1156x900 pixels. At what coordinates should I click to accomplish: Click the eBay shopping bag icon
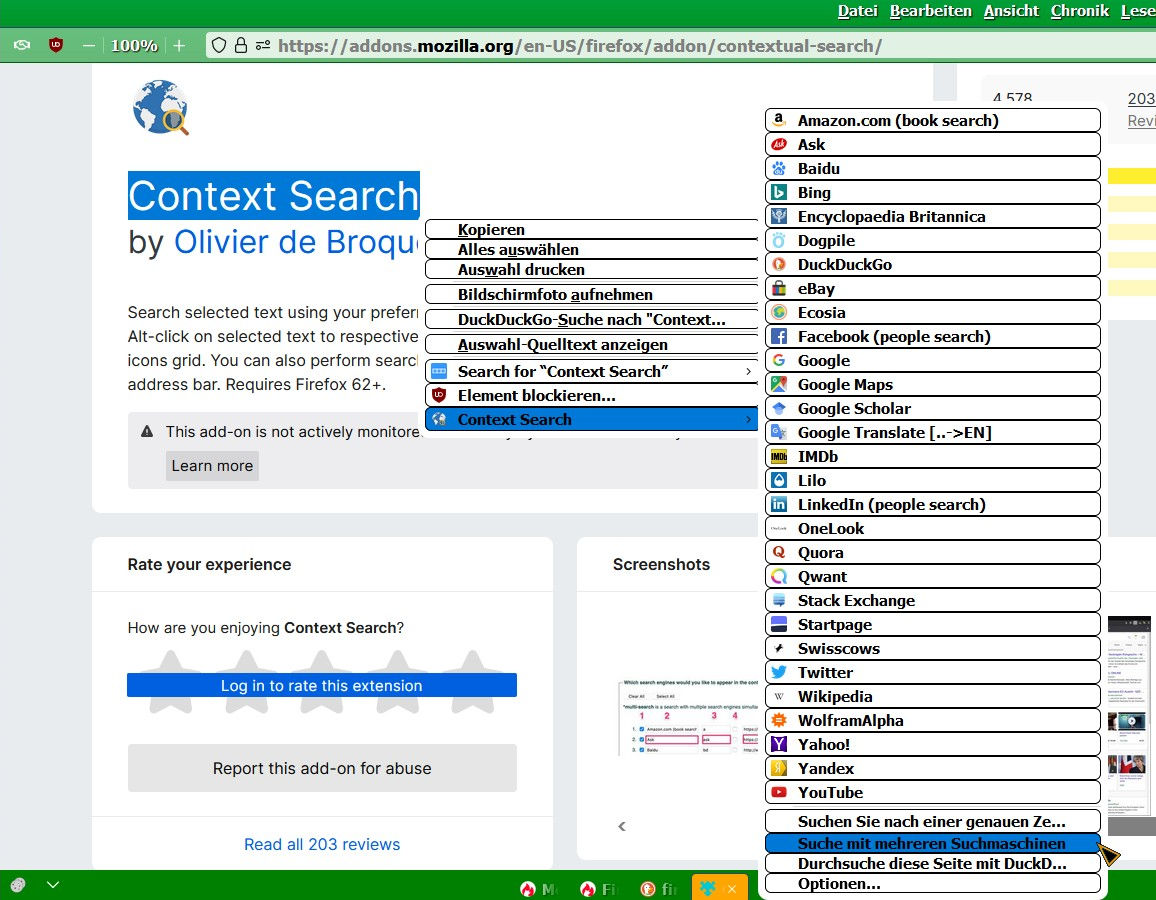(x=779, y=288)
